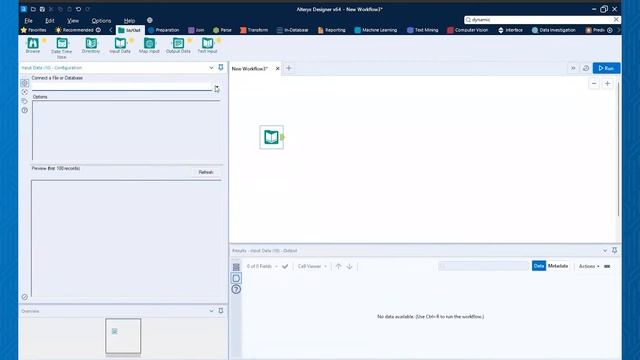This screenshot has width=640, height=360.
Task: Select the Date Time Now tool
Action: [x=62, y=48]
